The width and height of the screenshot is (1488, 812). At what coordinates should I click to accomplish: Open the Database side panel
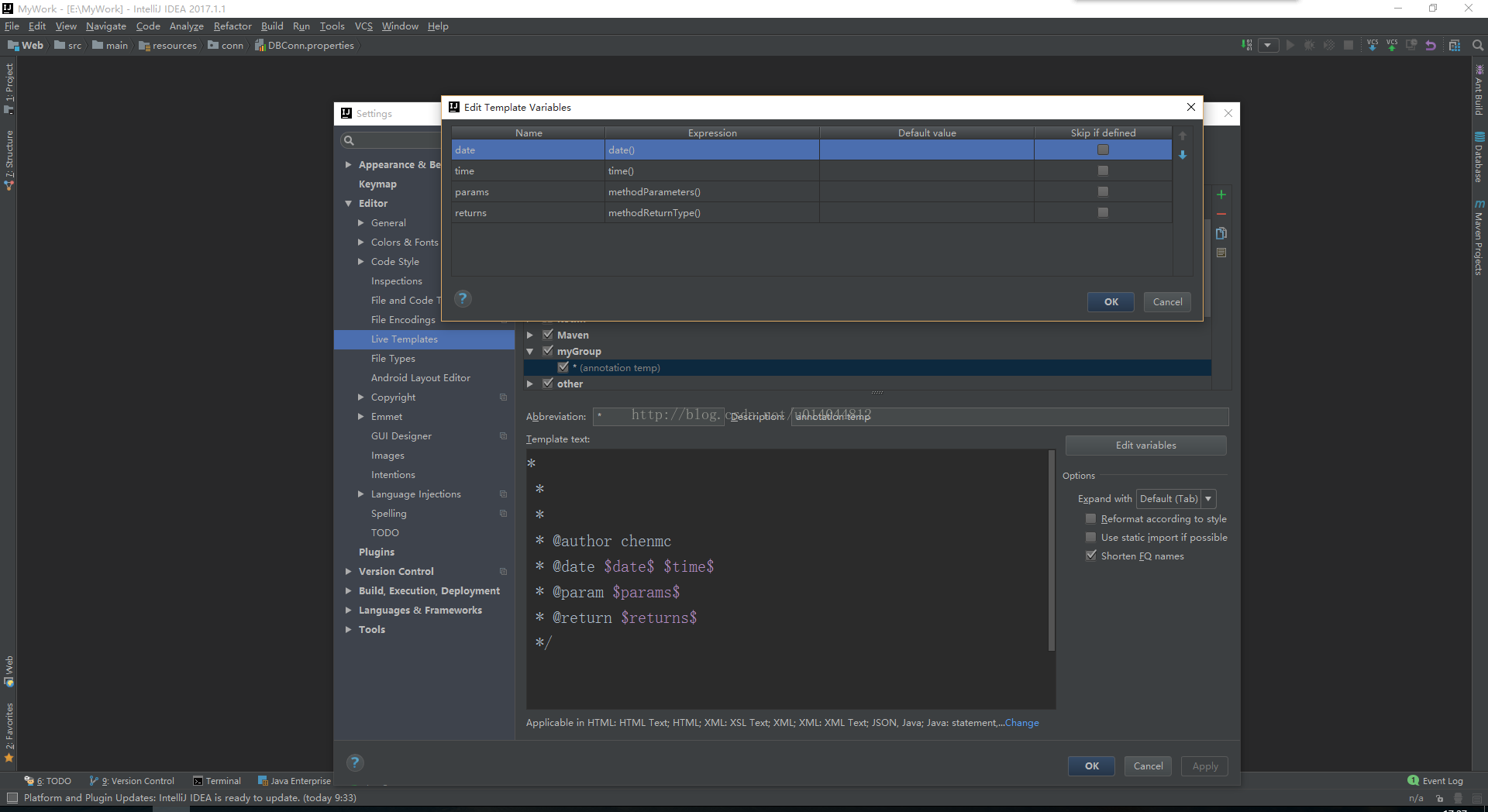point(1479,157)
